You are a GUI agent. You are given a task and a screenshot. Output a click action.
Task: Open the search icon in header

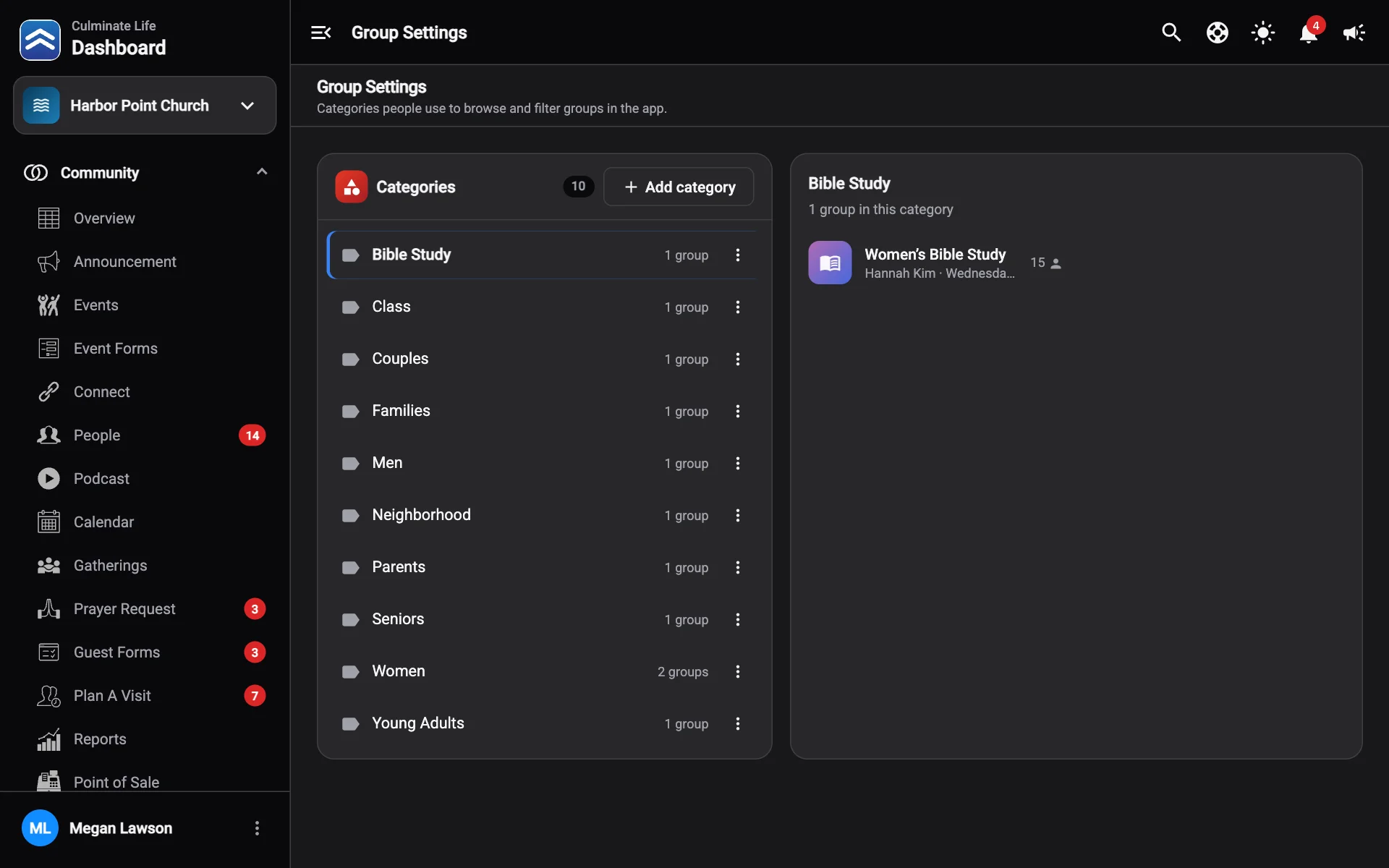1171,33
